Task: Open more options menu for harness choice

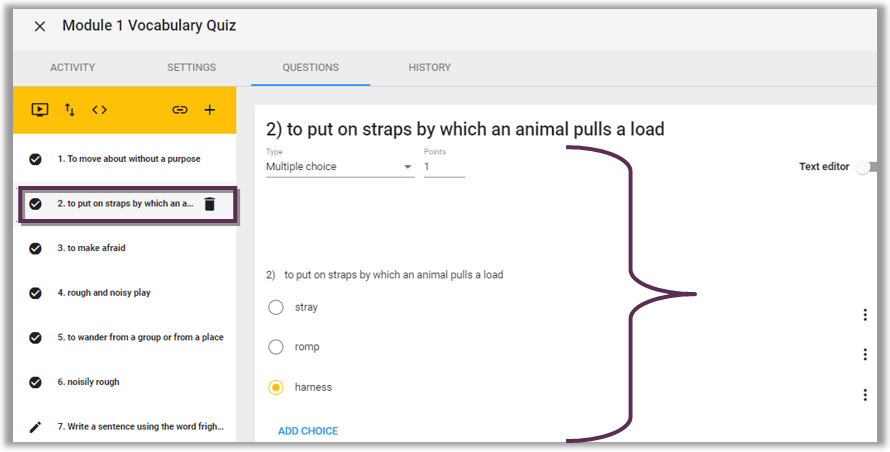Action: [x=864, y=395]
